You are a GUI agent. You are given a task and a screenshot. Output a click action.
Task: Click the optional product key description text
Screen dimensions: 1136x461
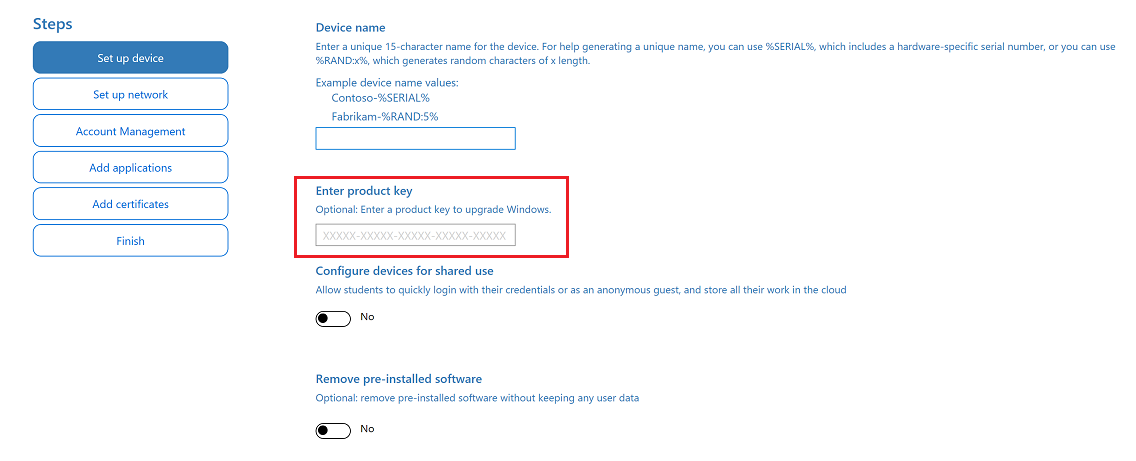(433, 210)
